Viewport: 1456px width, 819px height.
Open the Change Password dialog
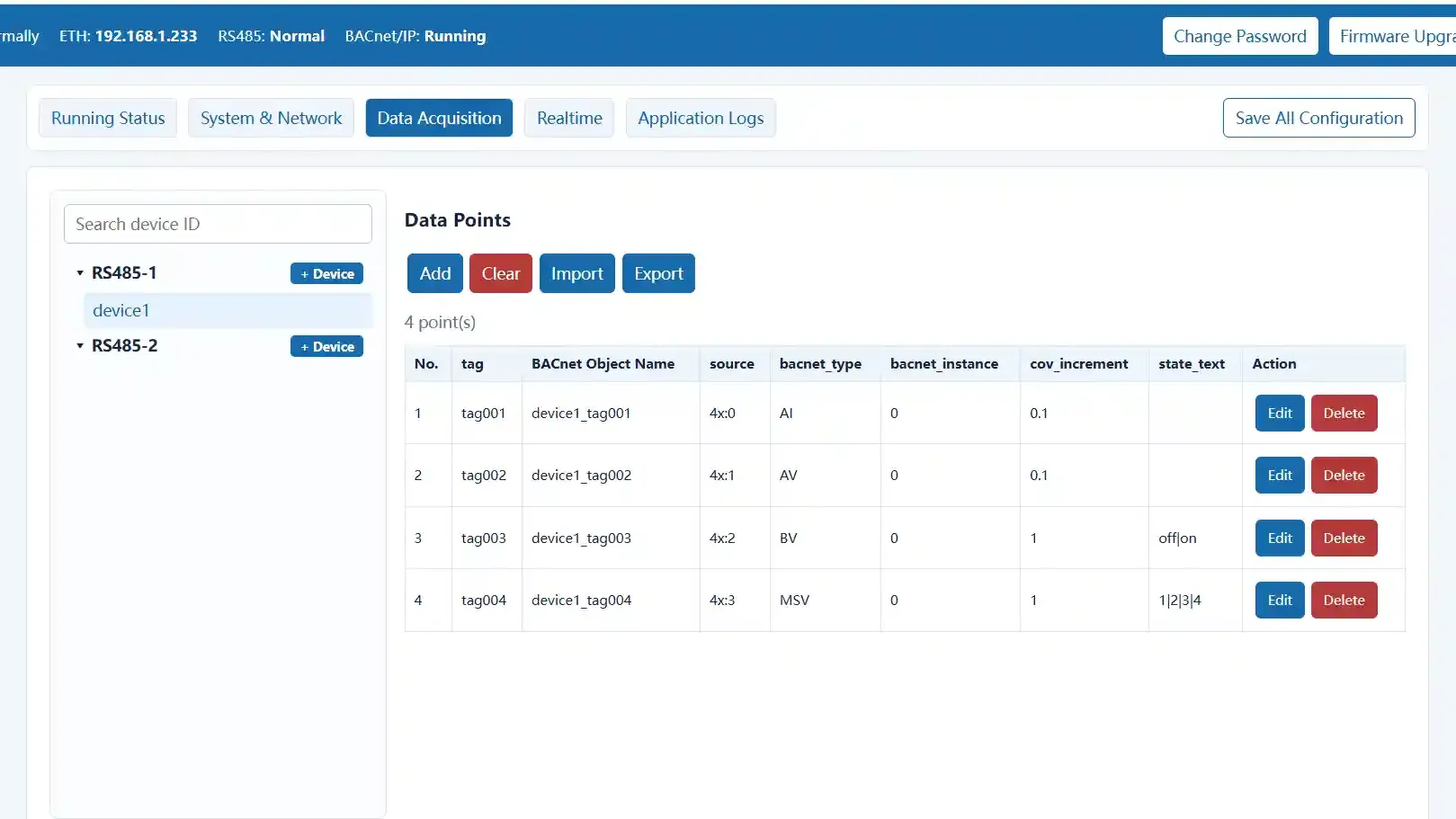1239,36
